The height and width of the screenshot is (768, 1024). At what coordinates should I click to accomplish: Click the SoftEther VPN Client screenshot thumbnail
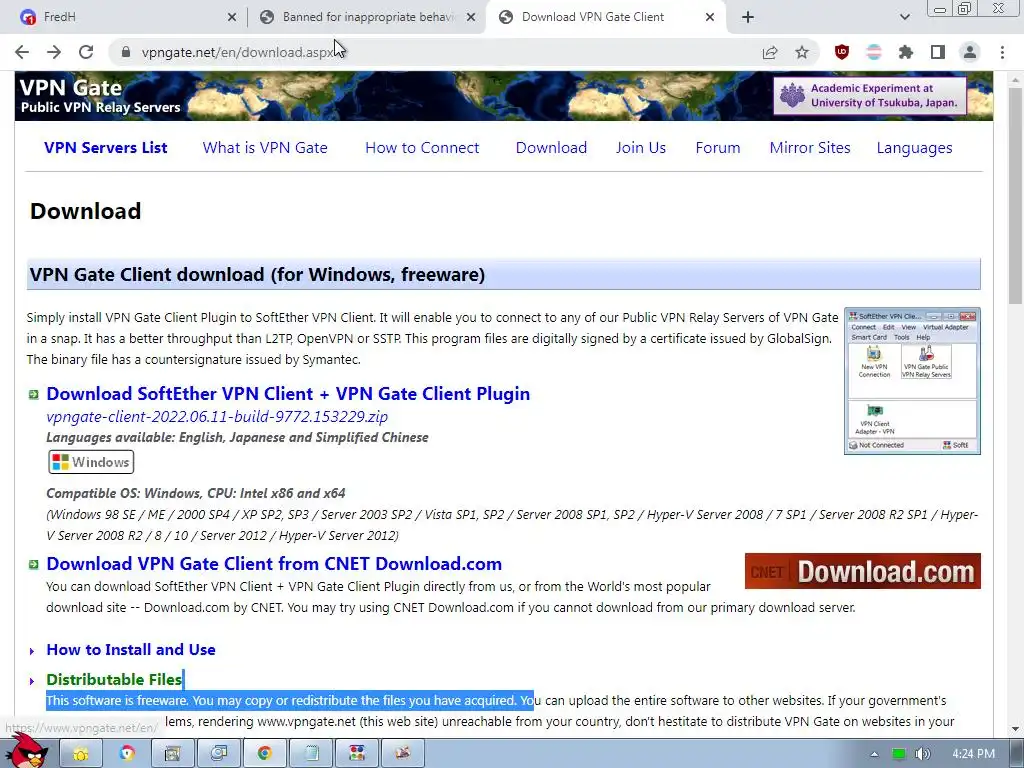(x=912, y=381)
